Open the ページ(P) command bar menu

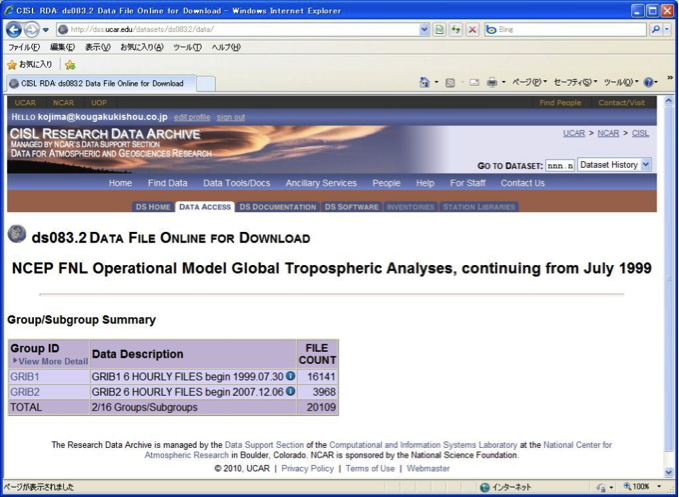[x=529, y=82]
